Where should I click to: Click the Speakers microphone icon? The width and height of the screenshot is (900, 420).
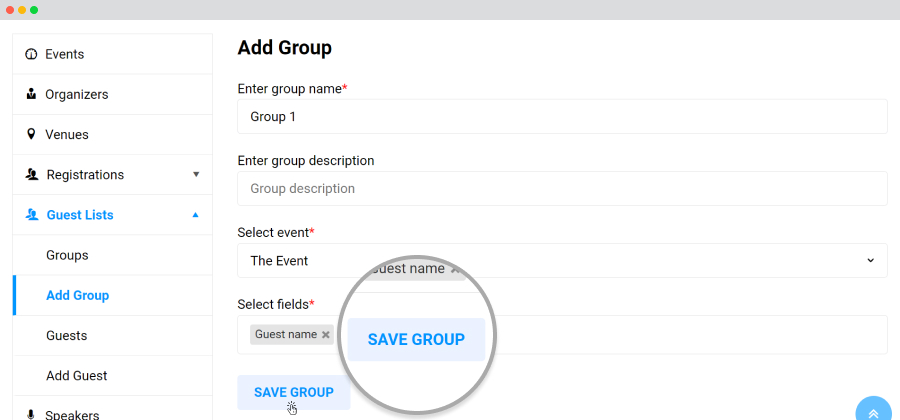31,414
